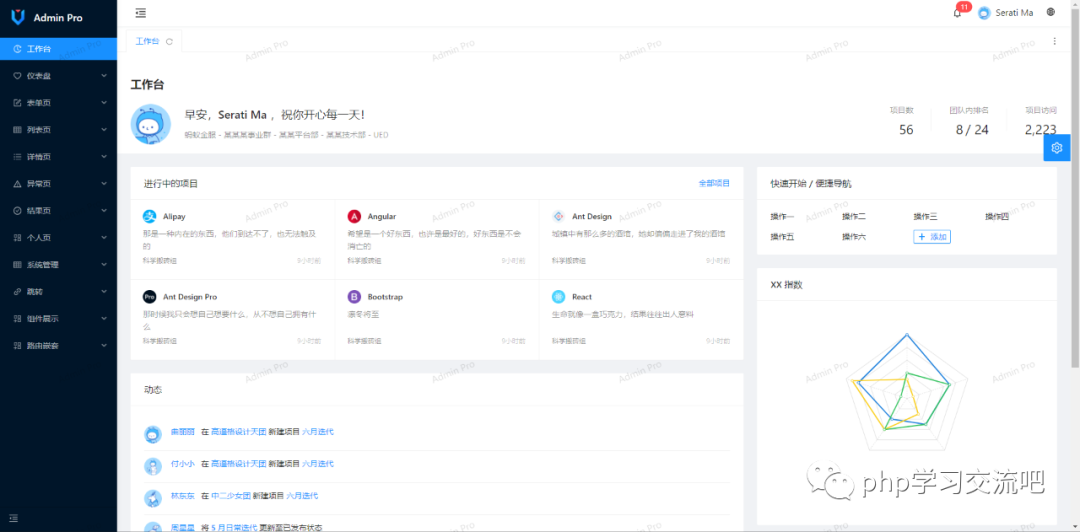
Task: Click the React project logo
Action: pos(559,296)
